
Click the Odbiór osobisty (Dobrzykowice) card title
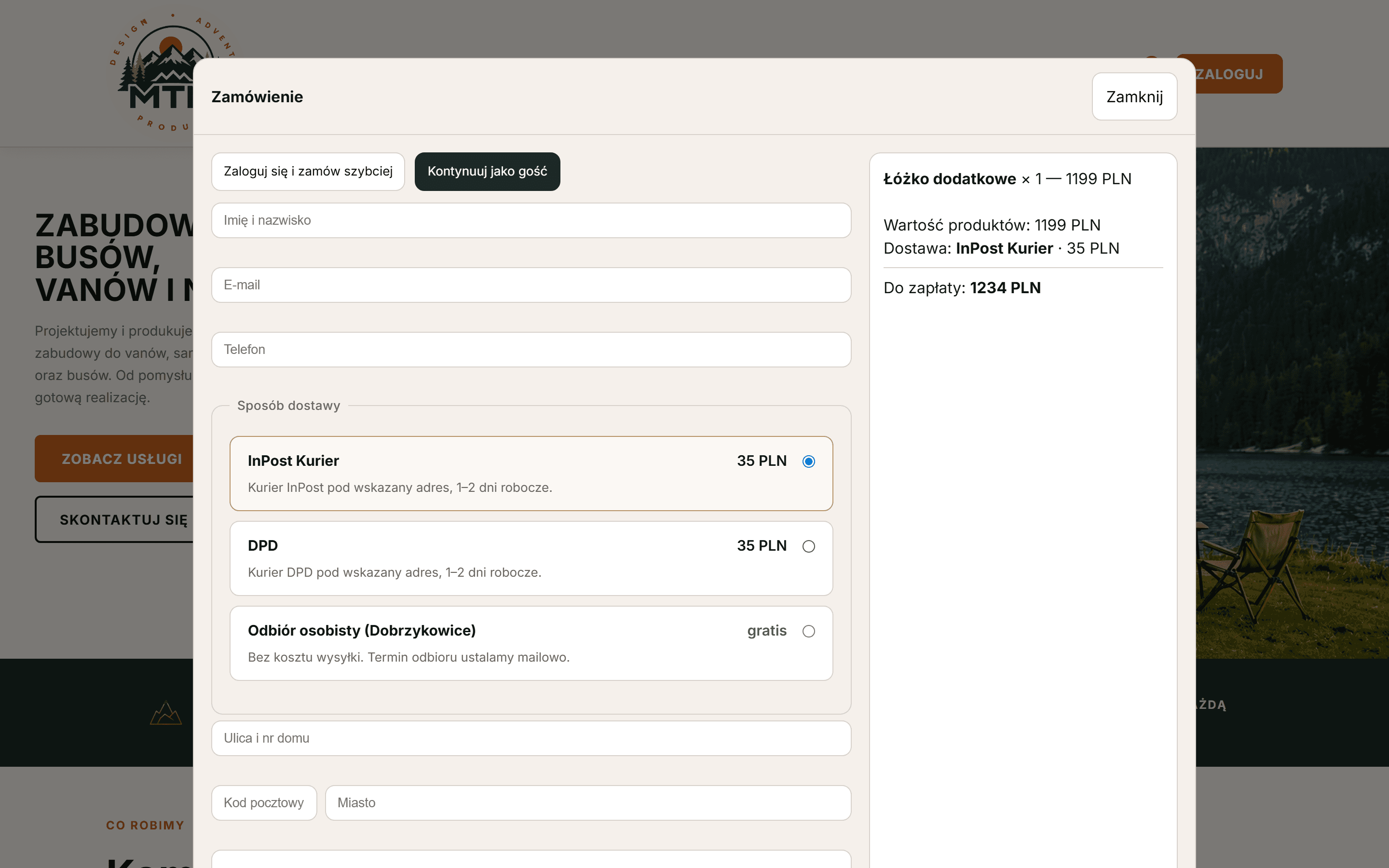(x=362, y=630)
